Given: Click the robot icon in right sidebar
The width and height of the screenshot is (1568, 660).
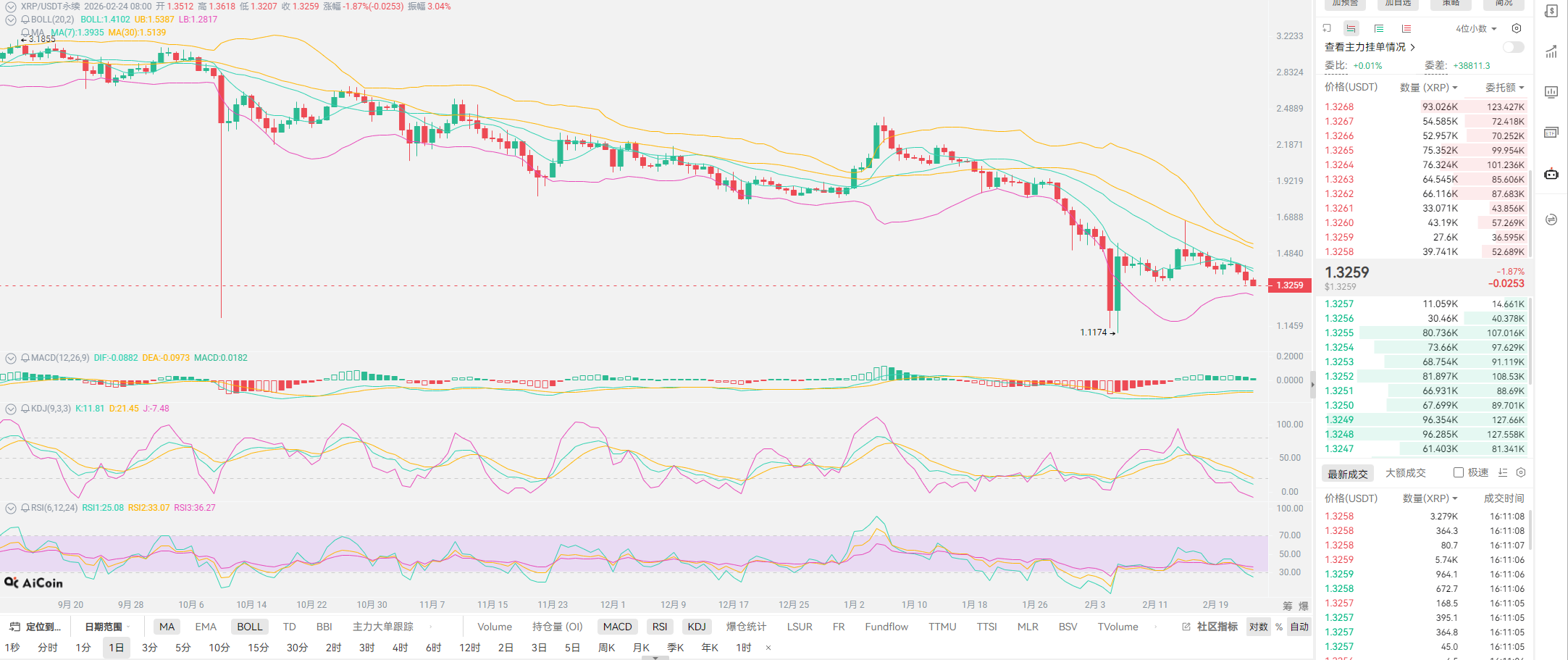Looking at the screenshot, I should coord(1551,174).
